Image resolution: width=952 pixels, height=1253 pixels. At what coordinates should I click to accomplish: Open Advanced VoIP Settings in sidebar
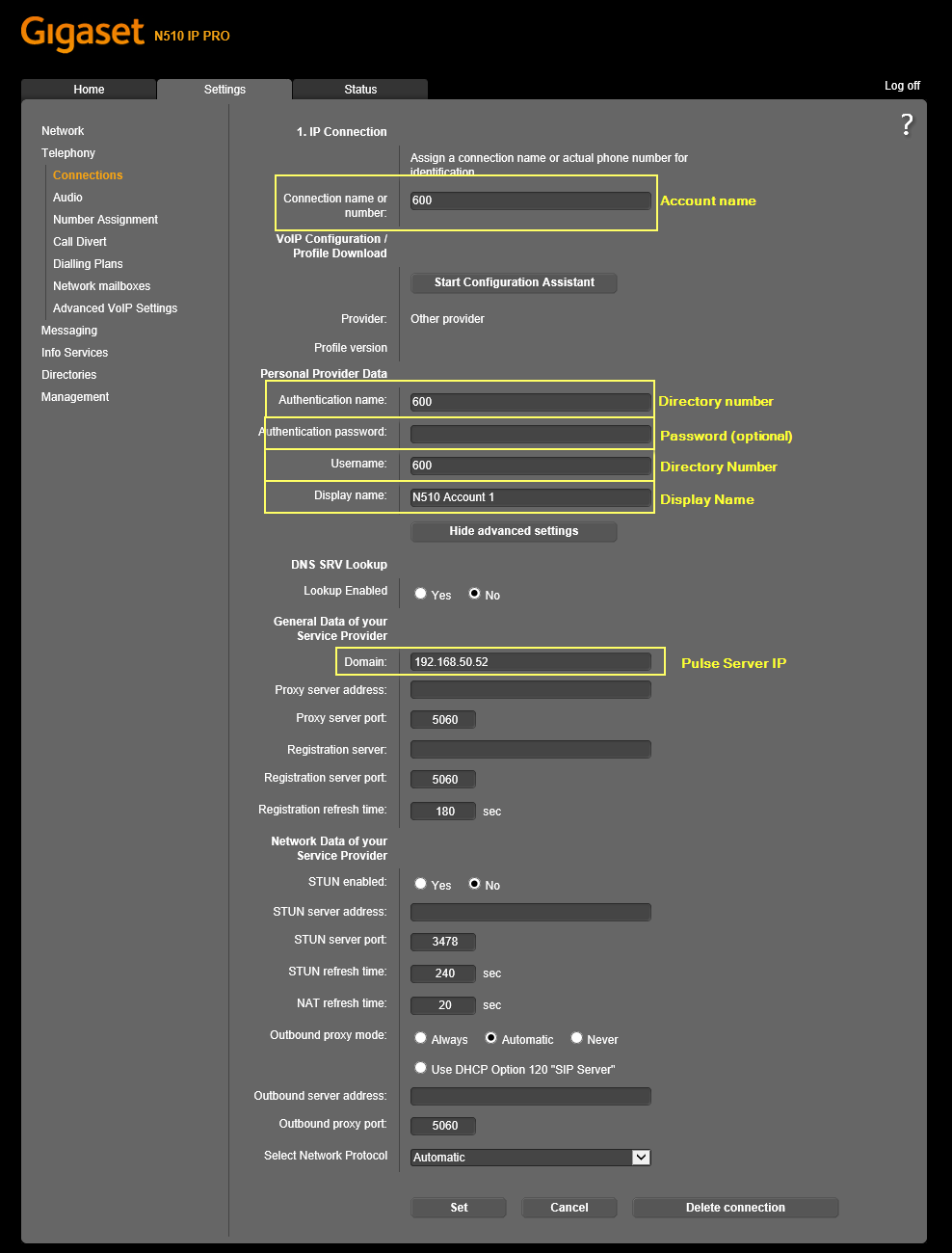pyautogui.click(x=115, y=307)
